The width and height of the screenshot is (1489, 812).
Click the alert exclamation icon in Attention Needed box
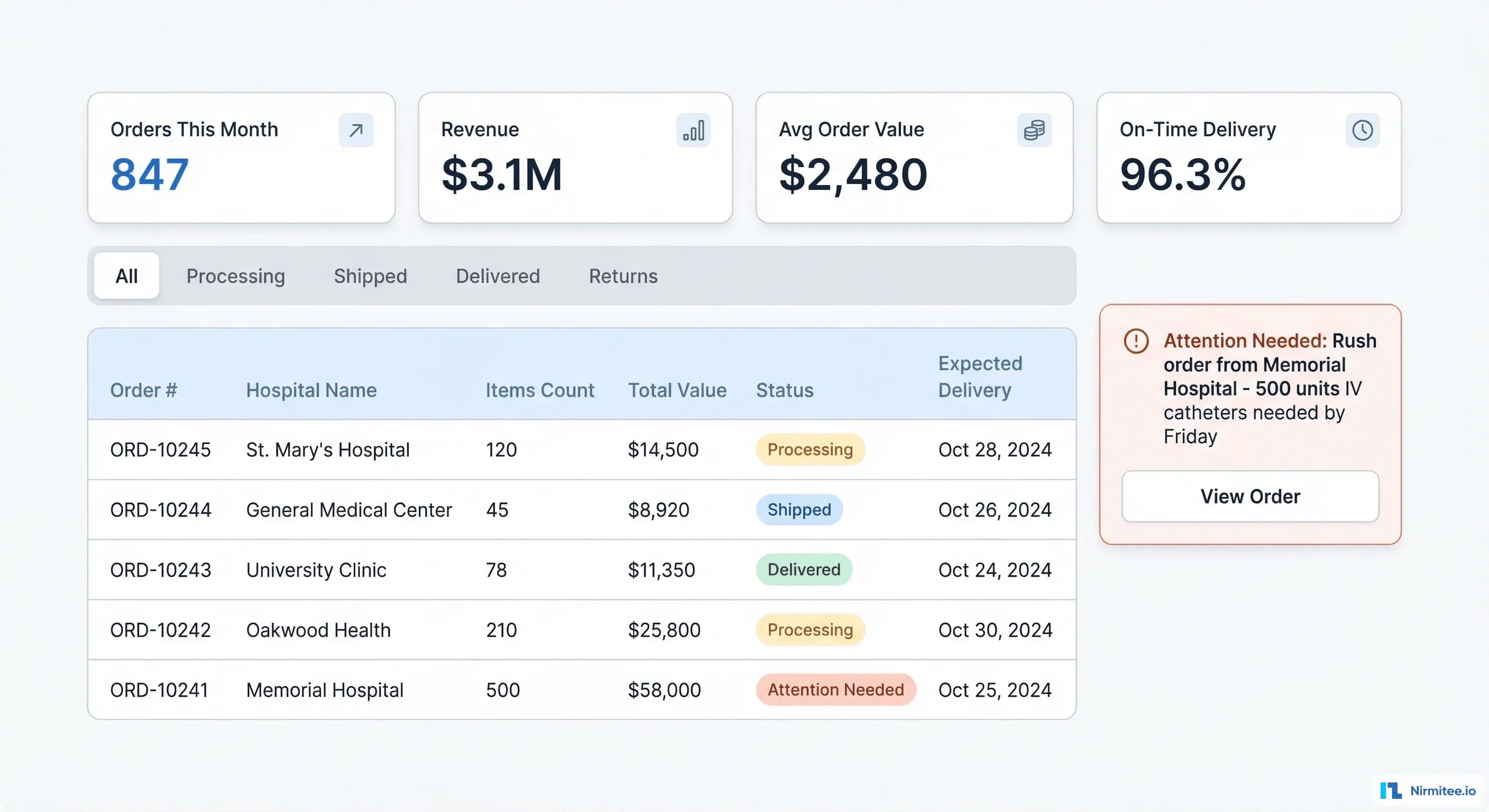point(1136,341)
